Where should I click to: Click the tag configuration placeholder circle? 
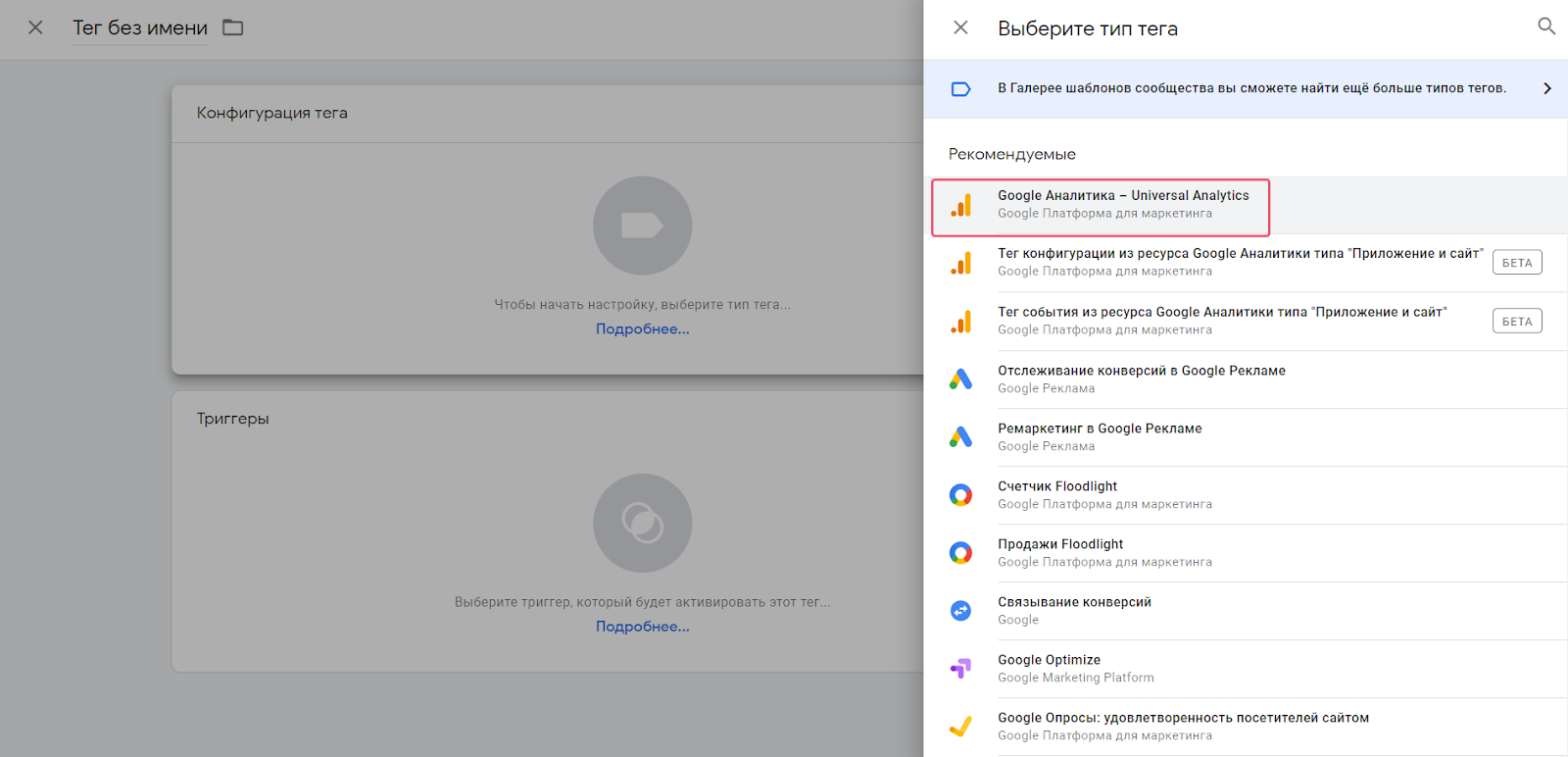point(643,226)
